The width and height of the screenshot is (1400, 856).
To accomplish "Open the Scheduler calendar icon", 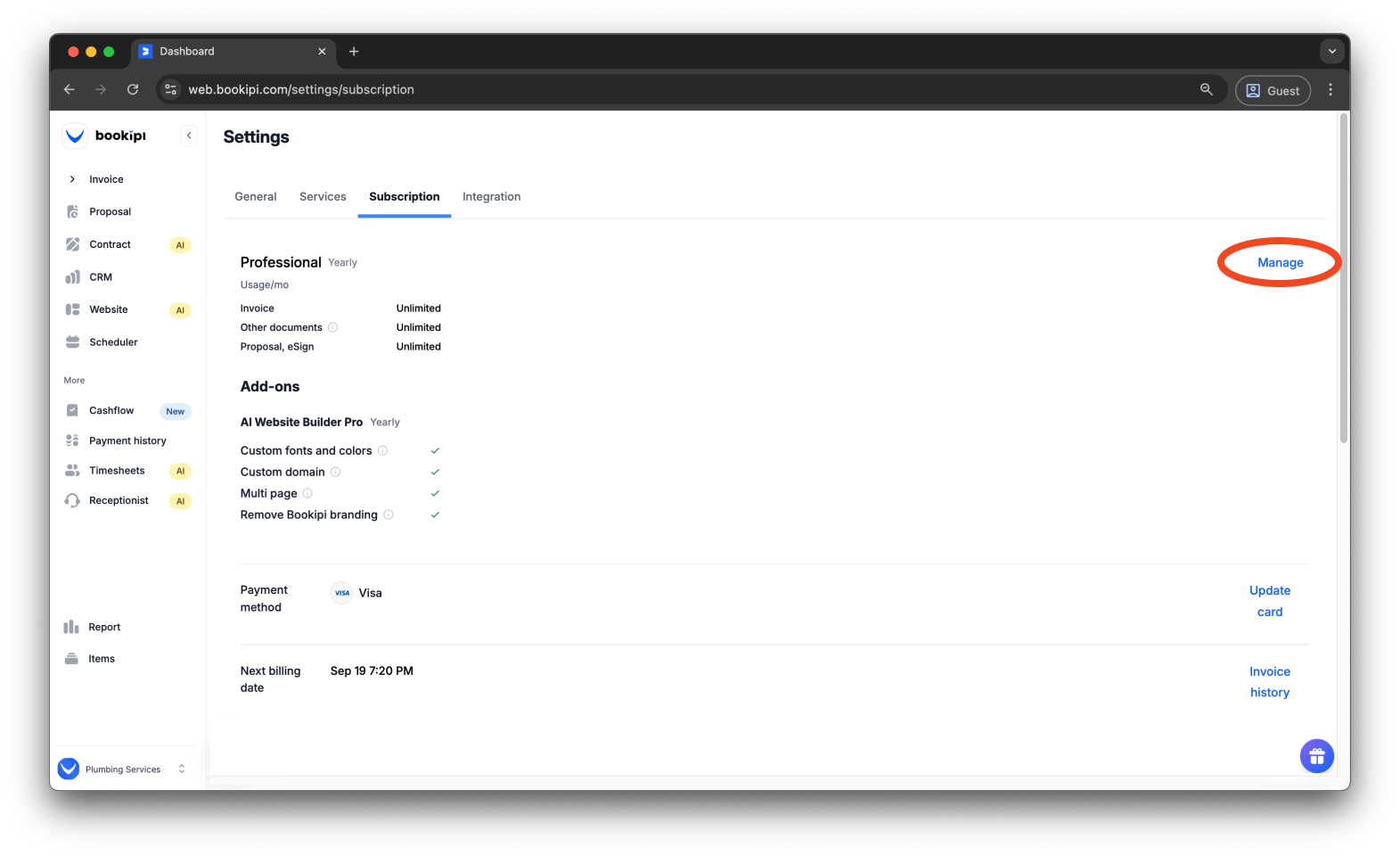I will pyautogui.click(x=72, y=342).
